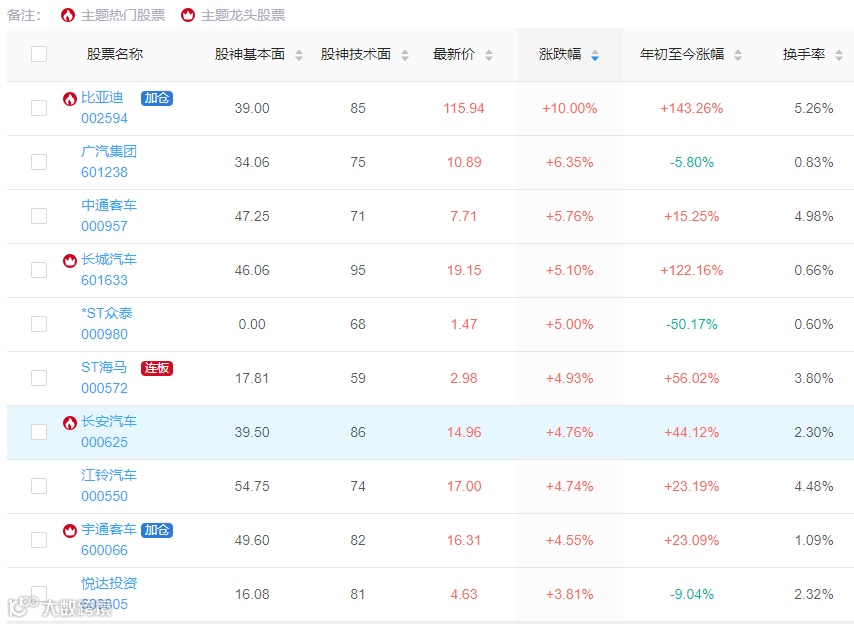854x624 pixels.
Task: Sort by 股神技术面 column arrows
Action: pos(405,55)
